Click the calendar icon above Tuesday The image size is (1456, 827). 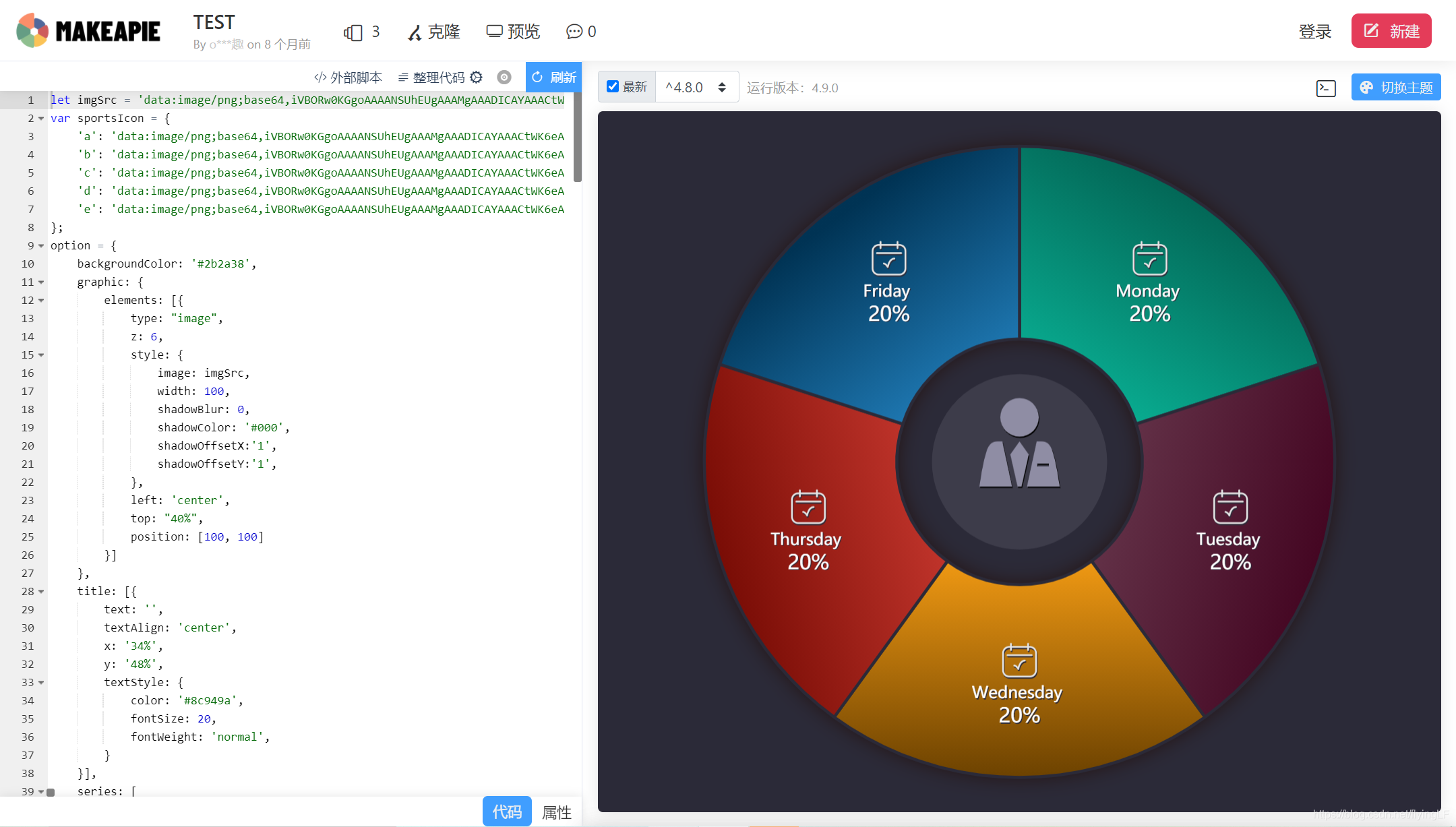[1230, 507]
